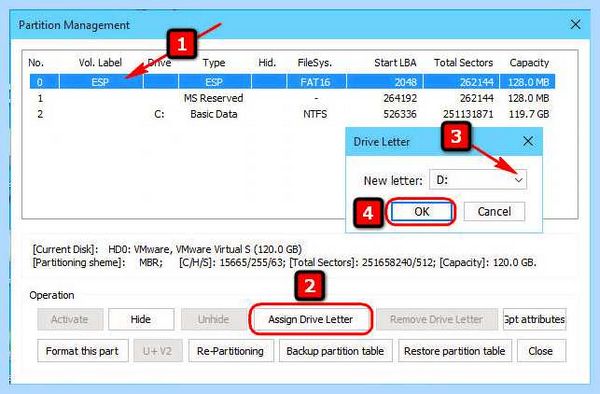This screenshot has width=600, height=394.
Task: Click the Activate button
Action: (70, 319)
